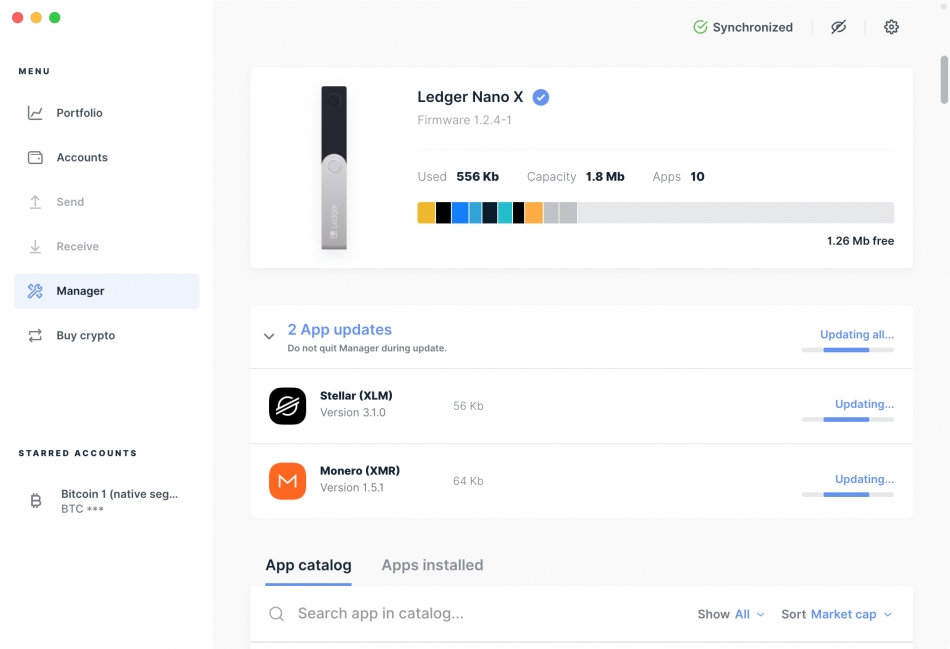Click the Stellar (XLM) app name

(356, 396)
